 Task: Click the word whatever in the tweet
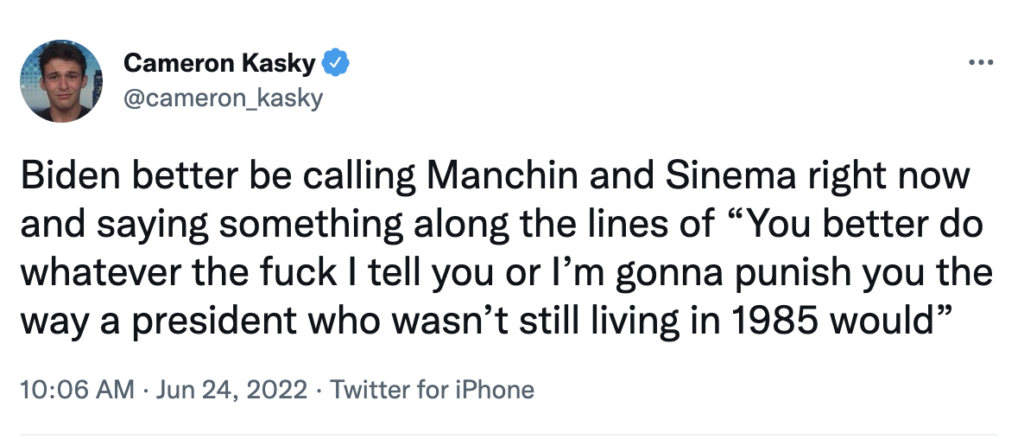point(92,274)
